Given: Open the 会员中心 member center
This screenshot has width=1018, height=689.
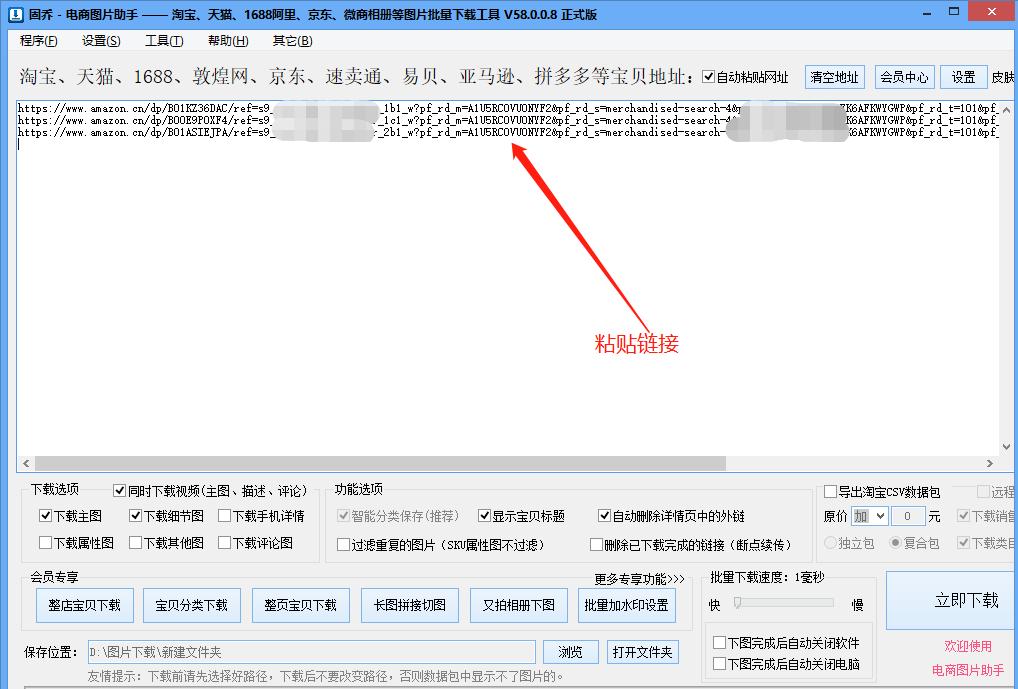Looking at the screenshot, I should (903, 76).
